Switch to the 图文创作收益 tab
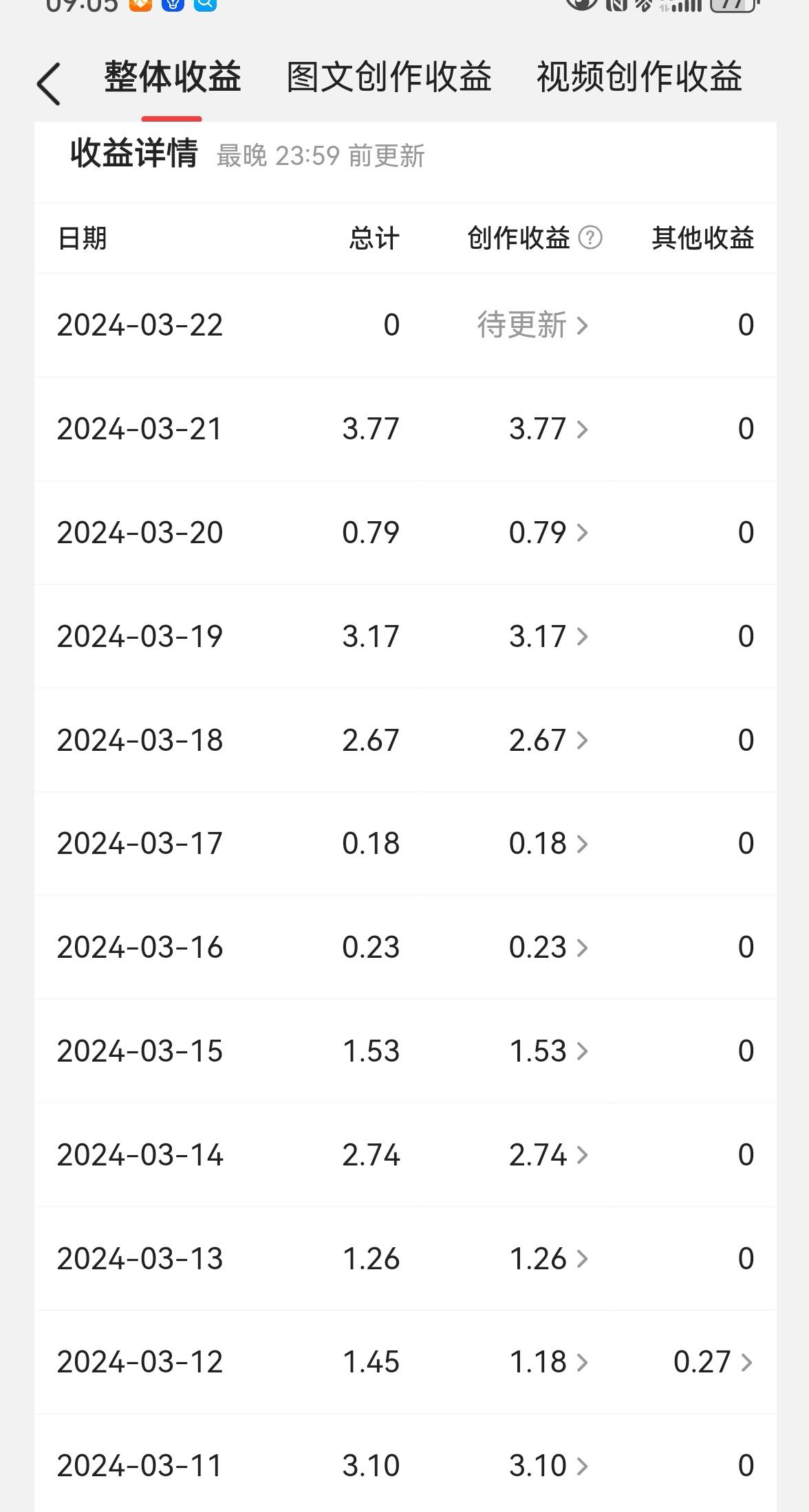The height and width of the screenshot is (1512, 809). click(x=389, y=76)
